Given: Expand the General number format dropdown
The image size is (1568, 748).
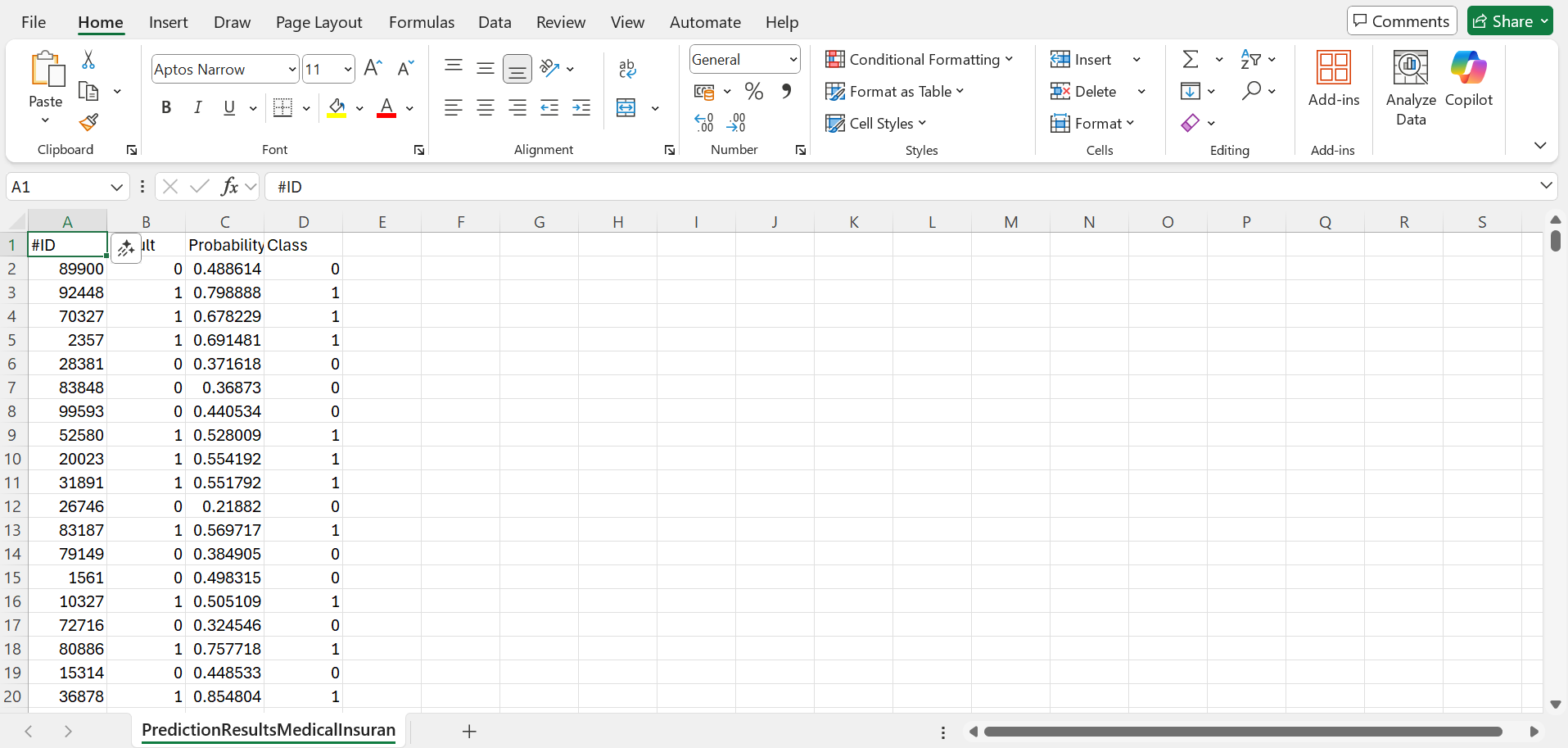Looking at the screenshot, I should coord(793,60).
